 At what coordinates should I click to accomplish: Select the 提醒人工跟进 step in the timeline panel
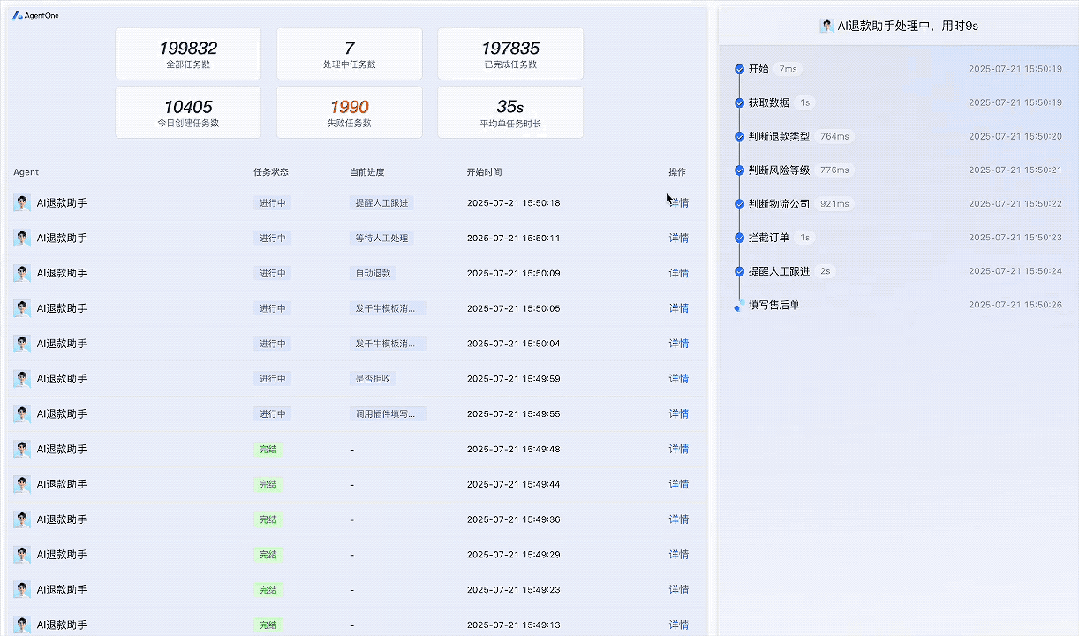[779, 271]
